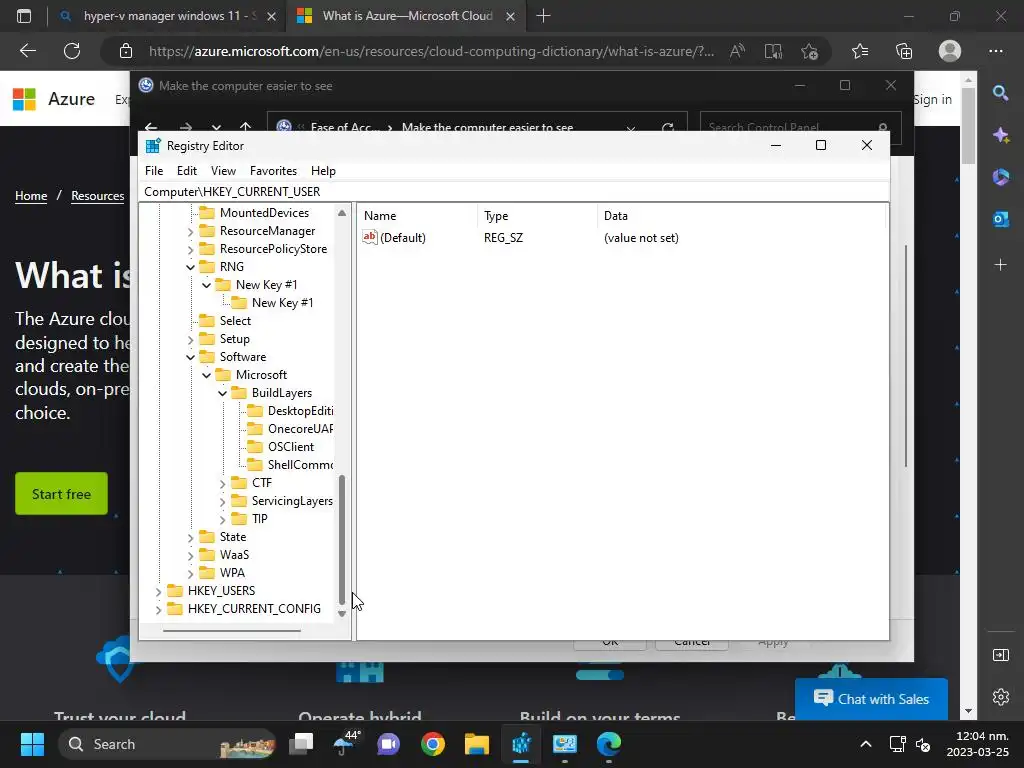Select the OnecoreUAP folder icon
This screenshot has height=768, width=1024.
[255, 429]
